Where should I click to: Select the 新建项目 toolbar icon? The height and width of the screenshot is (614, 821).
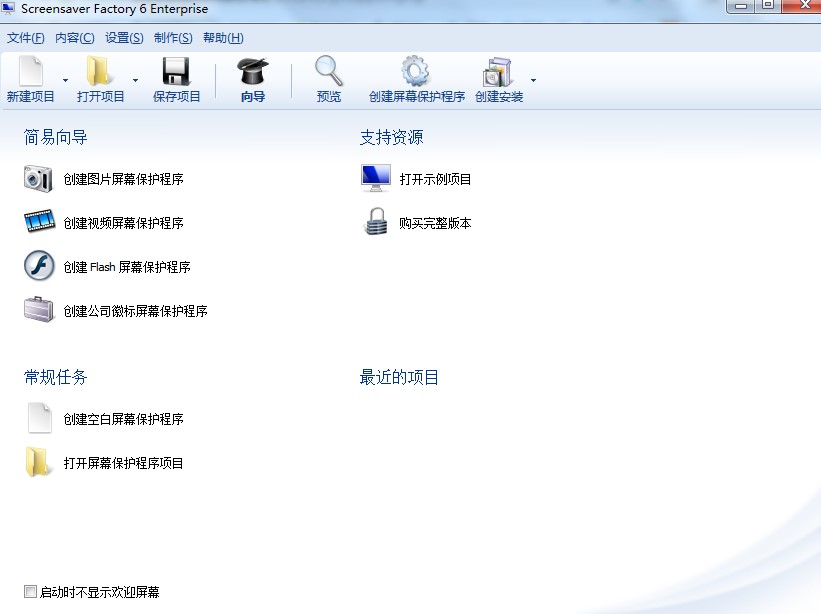pos(29,72)
